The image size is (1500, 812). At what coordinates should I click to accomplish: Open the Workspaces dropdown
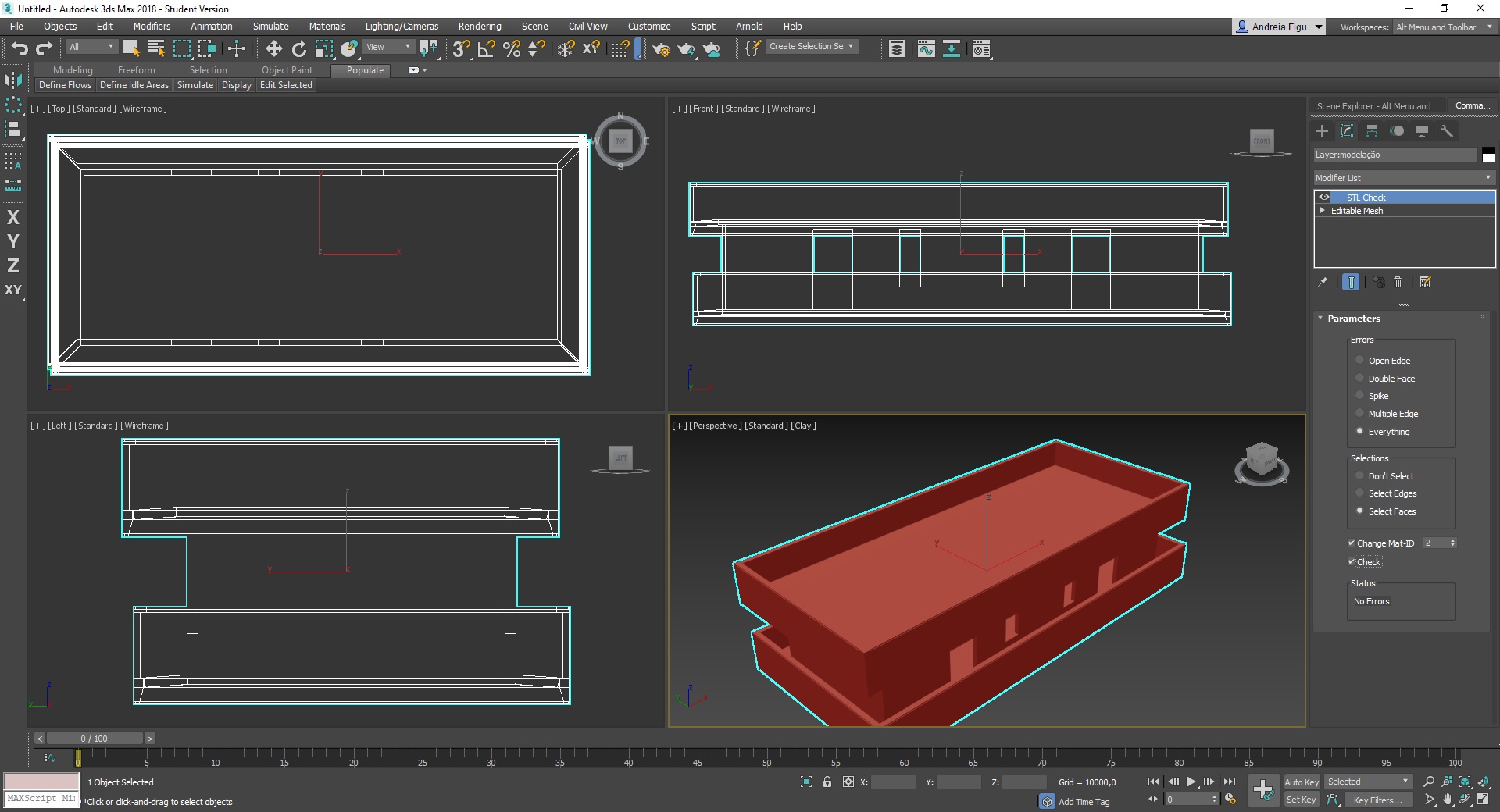1444,27
